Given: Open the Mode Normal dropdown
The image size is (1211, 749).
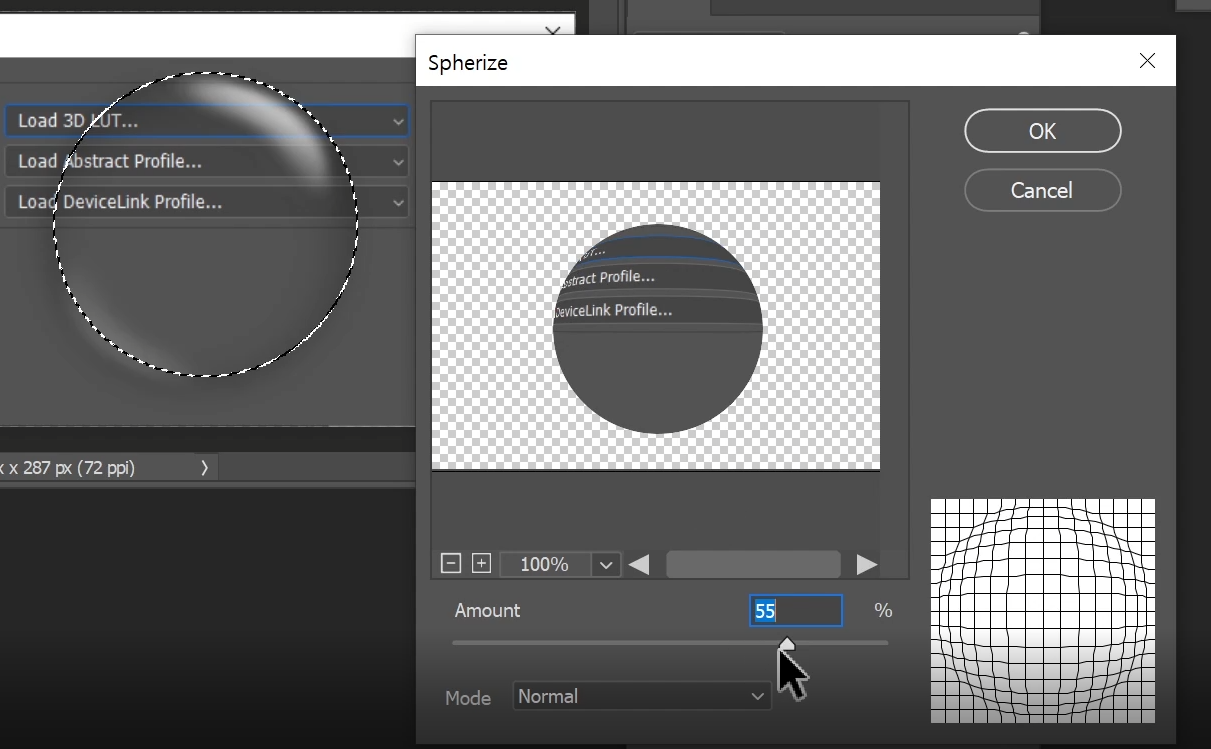Looking at the screenshot, I should [641, 696].
